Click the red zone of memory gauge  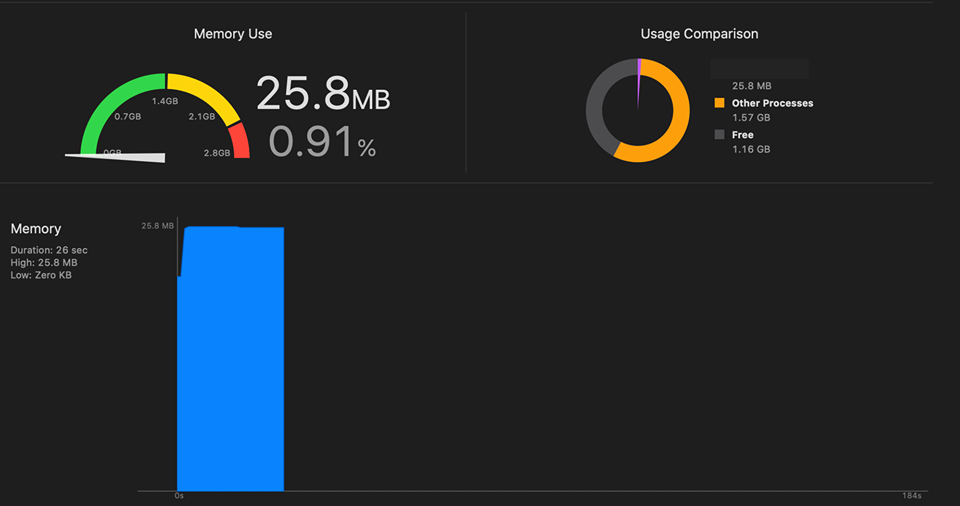click(x=239, y=141)
